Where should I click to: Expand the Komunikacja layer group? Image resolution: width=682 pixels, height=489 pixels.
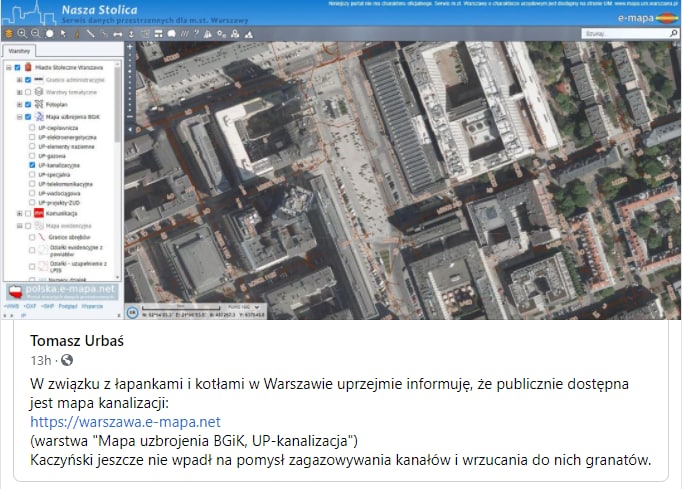coord(19,213)
